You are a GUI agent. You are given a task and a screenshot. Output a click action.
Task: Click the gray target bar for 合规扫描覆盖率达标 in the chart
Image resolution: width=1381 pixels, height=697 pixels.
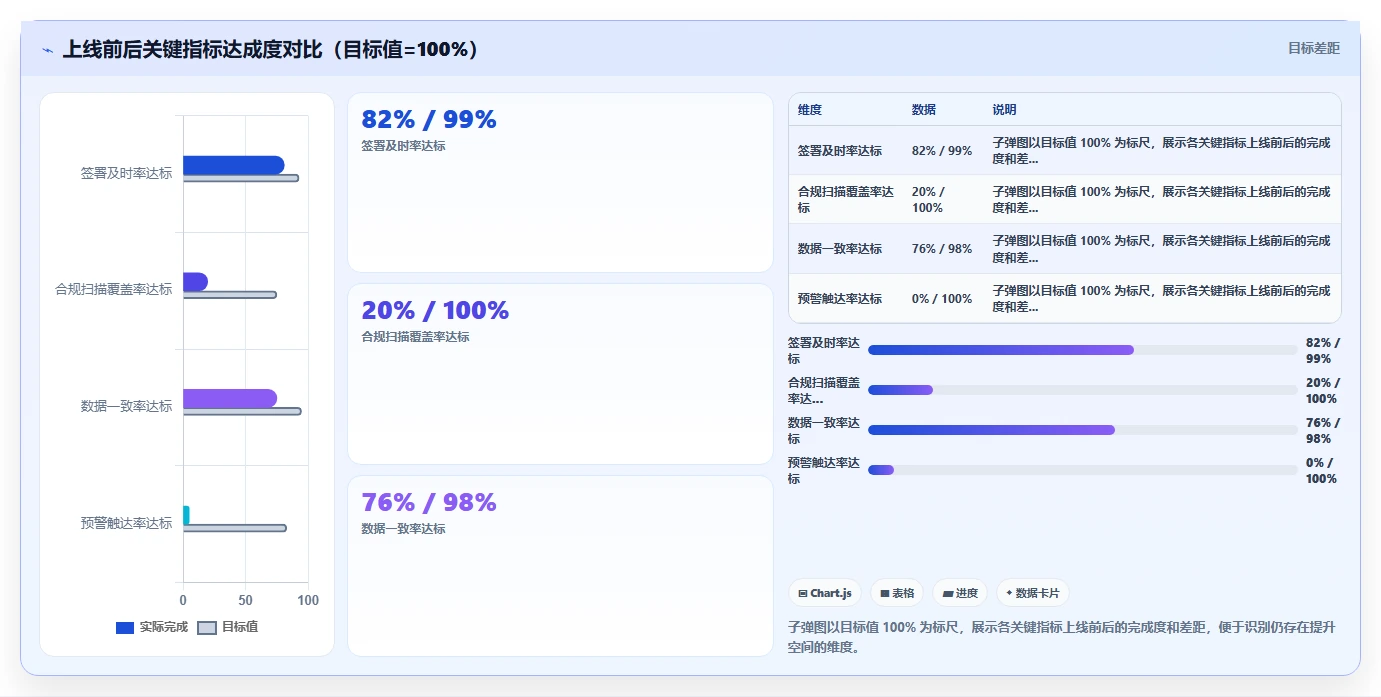pyautogui.click(x=230, y=295)
